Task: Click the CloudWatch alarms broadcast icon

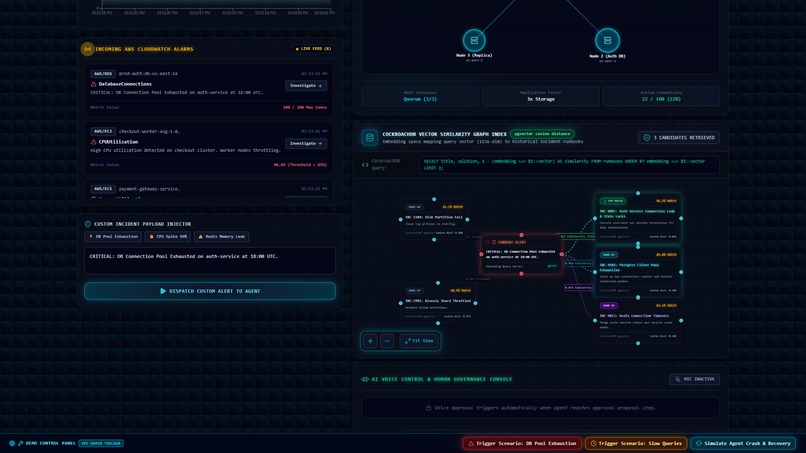Action: 87,49
